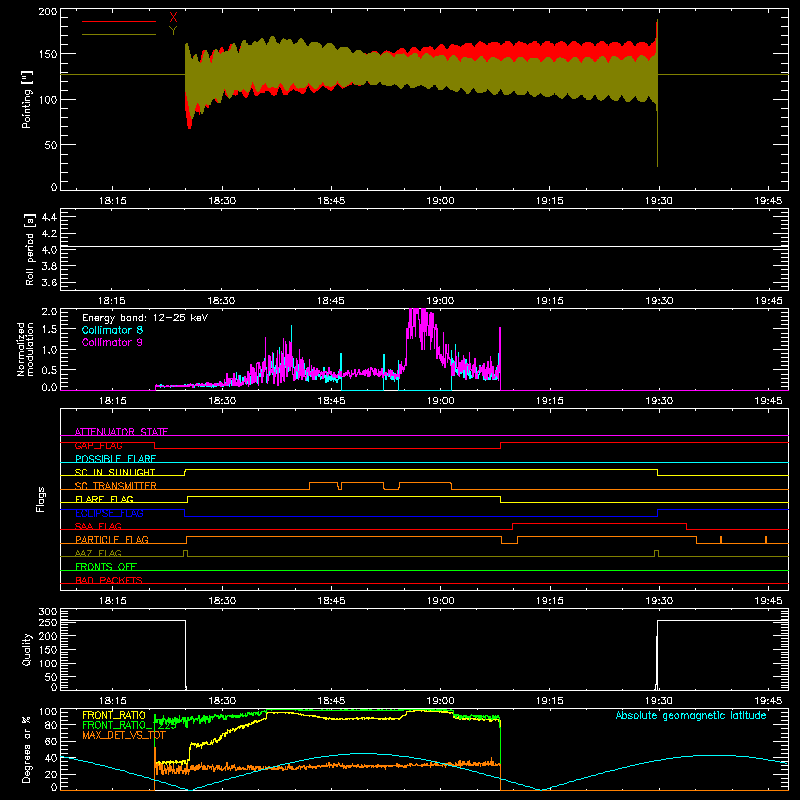Click the A4Z_FLAG label
The height and width of the screenshot is (800, 800).
tap(98, 553)
